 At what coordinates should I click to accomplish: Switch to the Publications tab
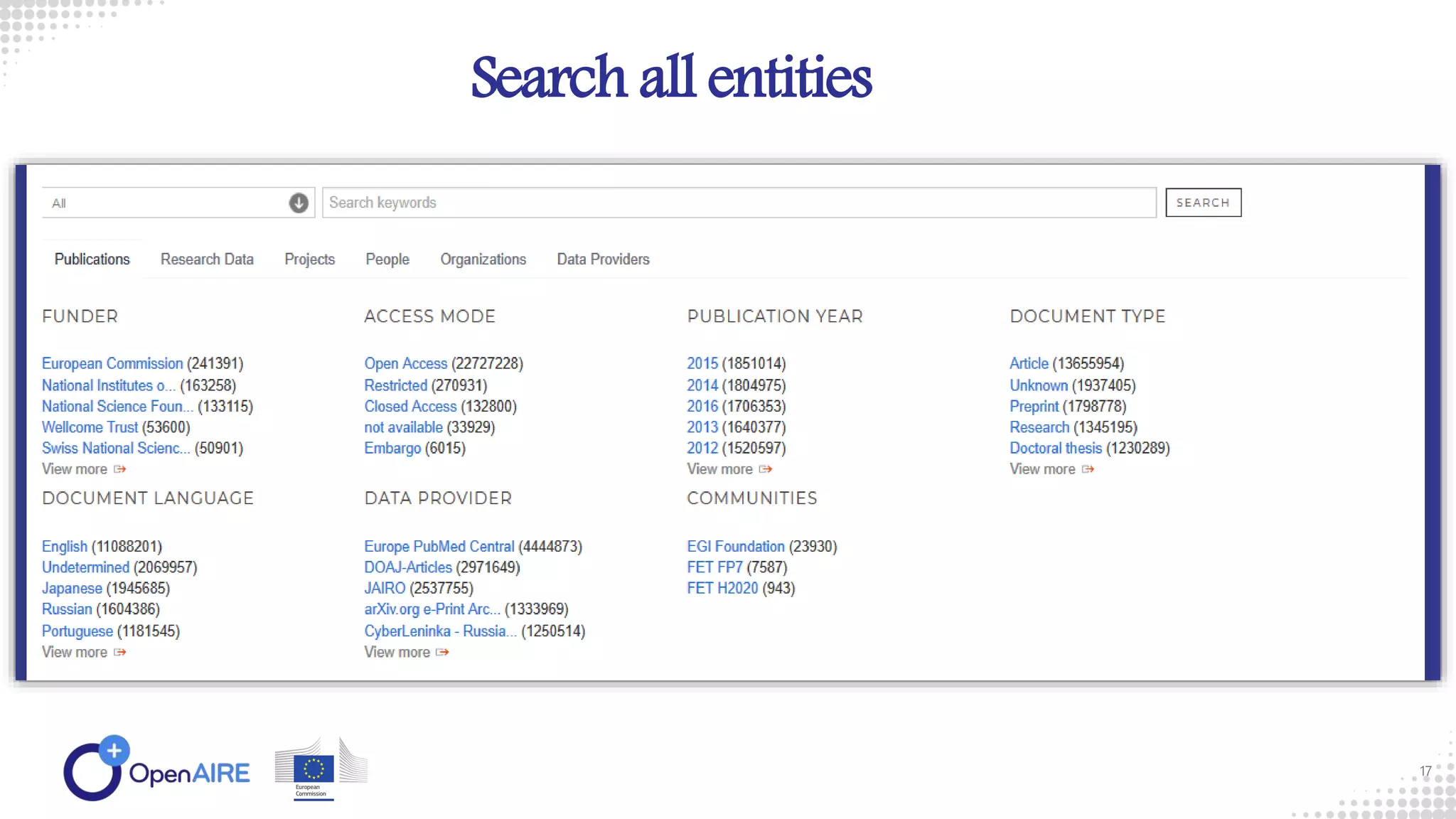click(92, 259)
